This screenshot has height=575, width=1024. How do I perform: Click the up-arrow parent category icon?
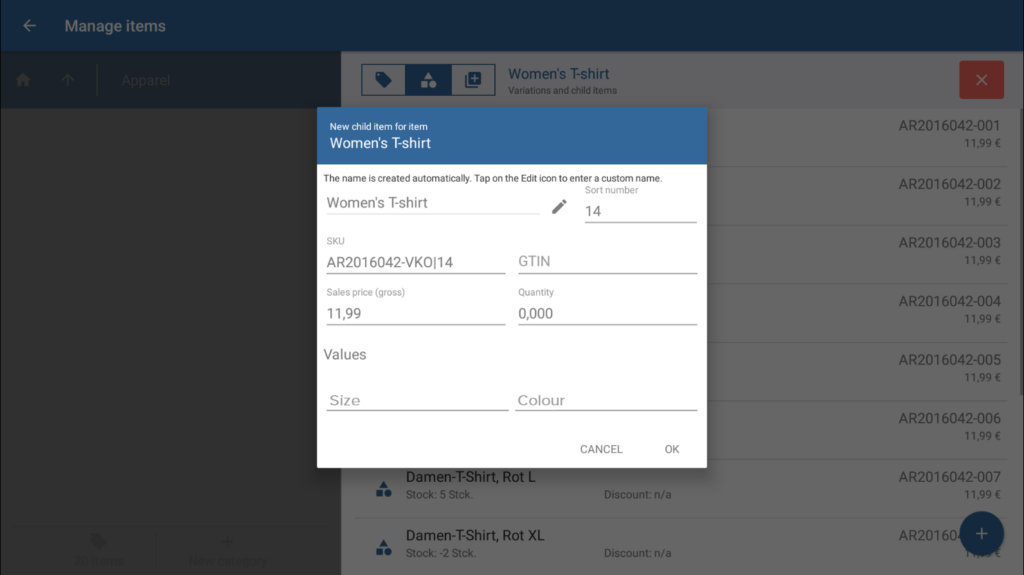point(68,80)
